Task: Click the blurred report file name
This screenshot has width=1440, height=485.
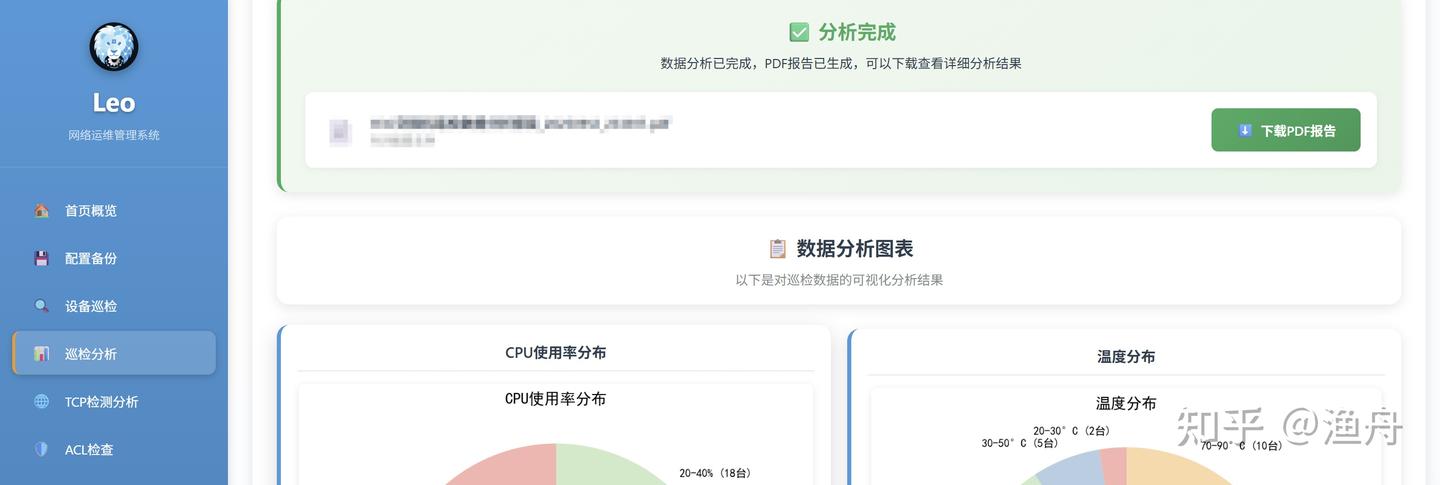Action: [520, 123]
